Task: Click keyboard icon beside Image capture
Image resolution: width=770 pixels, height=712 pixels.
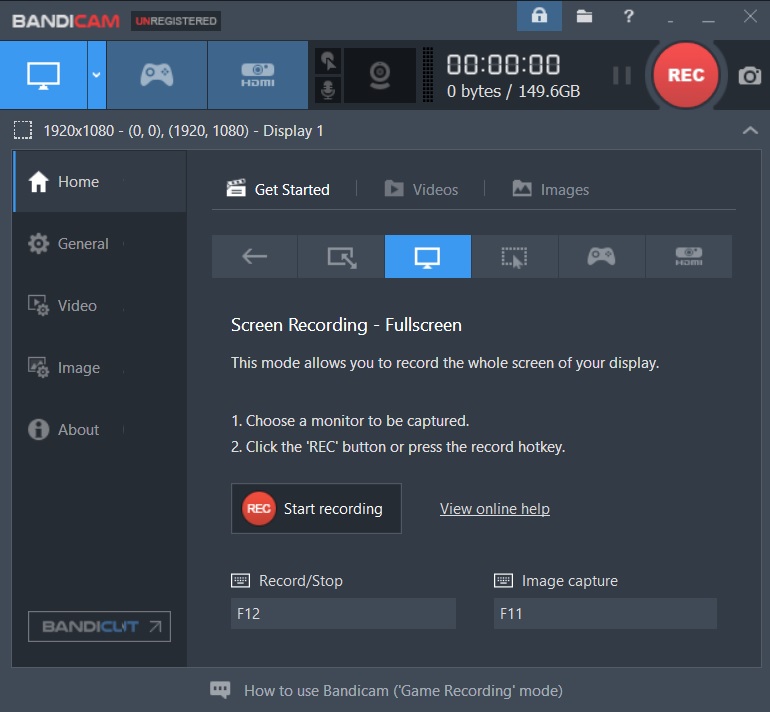Action: click(503, 580)
